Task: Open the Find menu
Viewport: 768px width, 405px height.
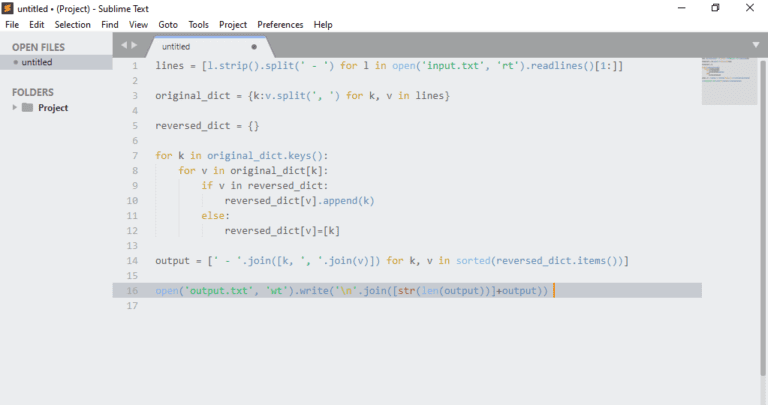Action: [x=110, y=24]
